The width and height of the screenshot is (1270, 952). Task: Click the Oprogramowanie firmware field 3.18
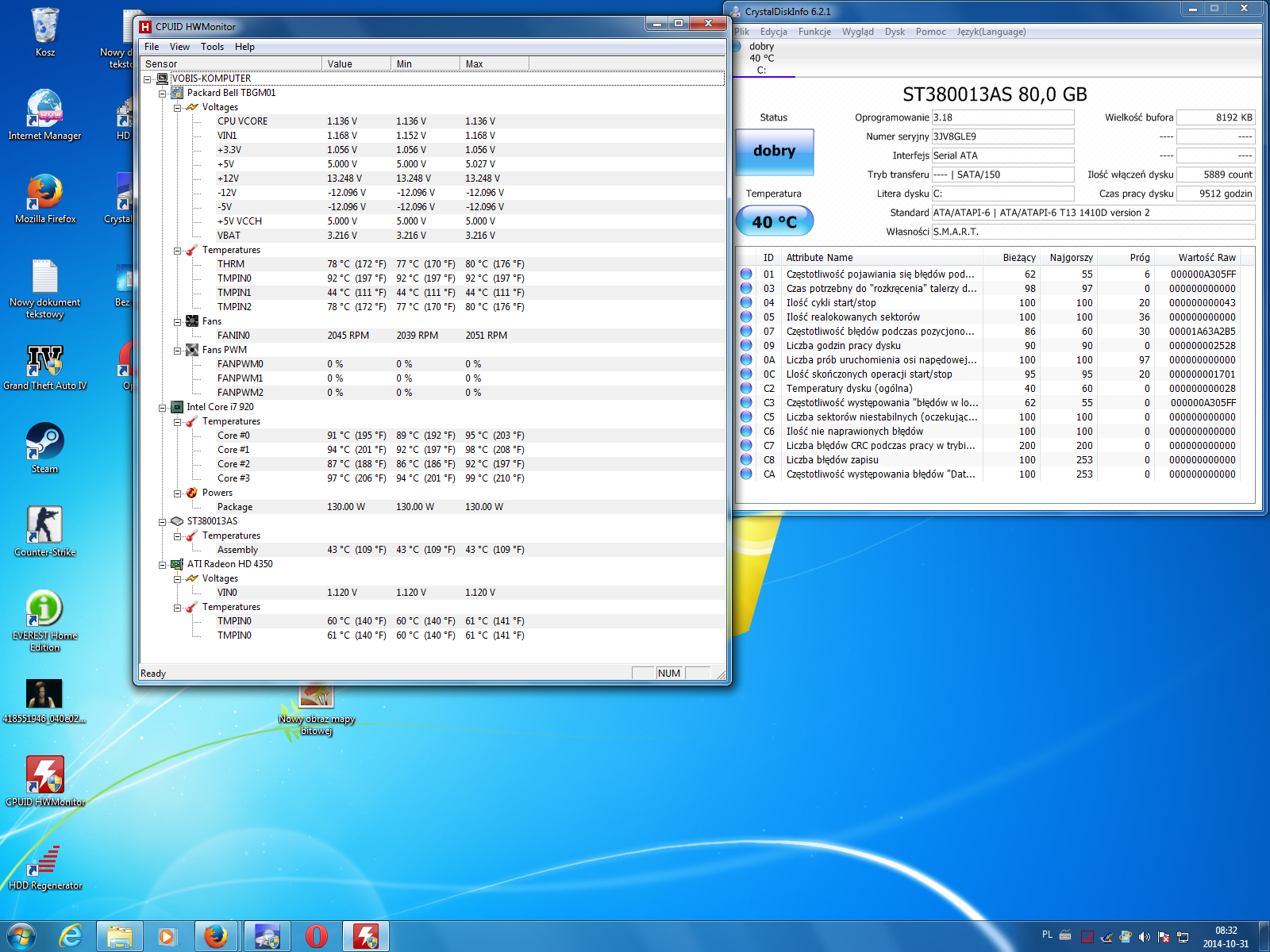coord(1003,117)
